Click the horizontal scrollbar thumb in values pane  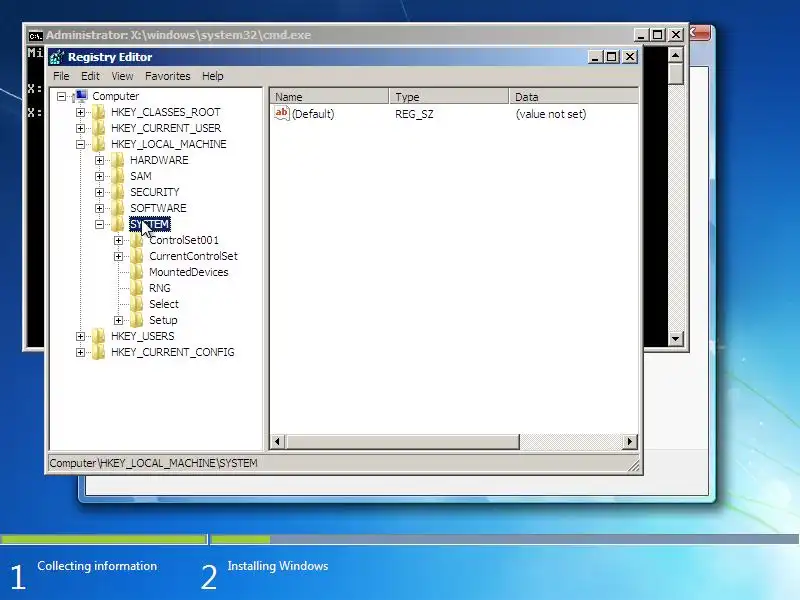(402, 441)
